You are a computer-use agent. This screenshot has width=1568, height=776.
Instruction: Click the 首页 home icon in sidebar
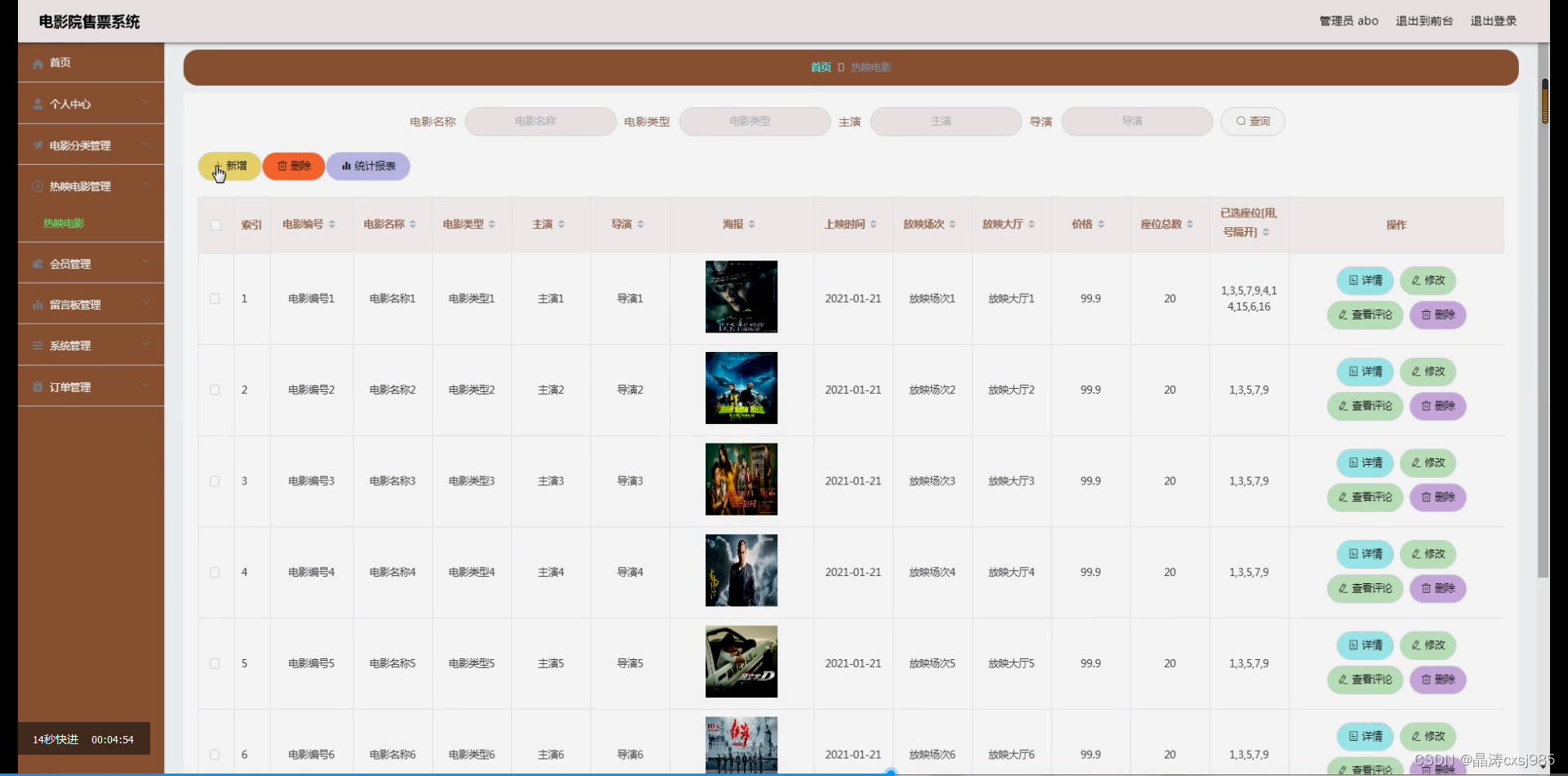[x=38, y=62]
